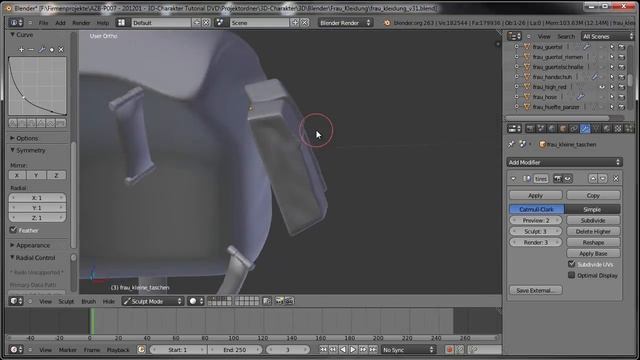Screen dimensions: 640x360
Task: Open Constraints properties tab icon
Action: click(x=574, y=129)
